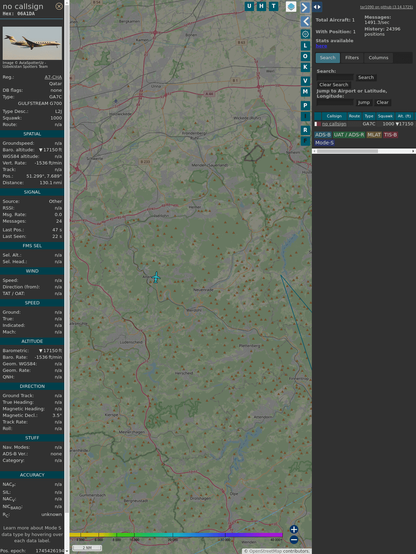Click the Pos. 51.299°, 7.689° value

44,176
